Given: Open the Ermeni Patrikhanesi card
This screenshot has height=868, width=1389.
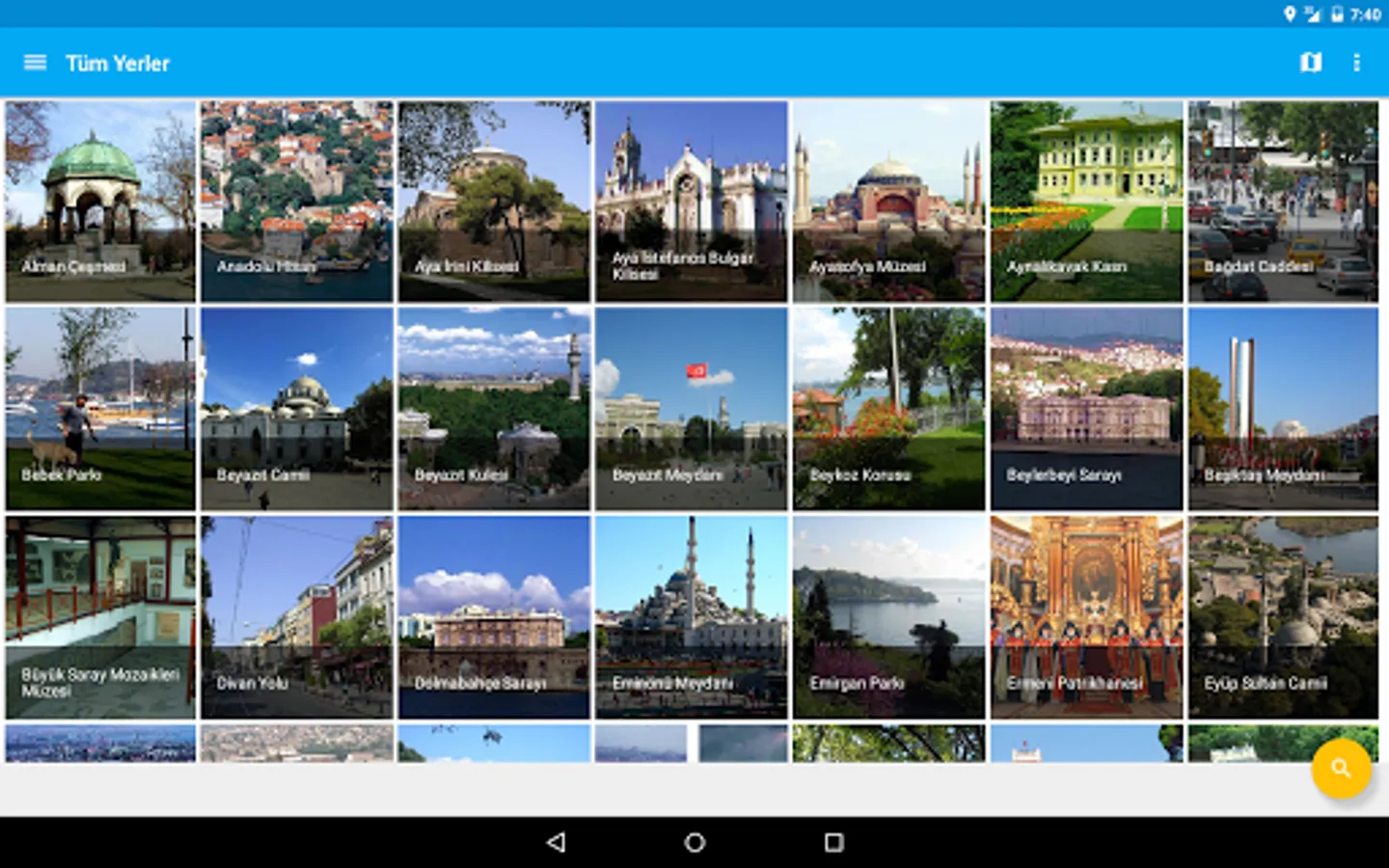Looking at the screenshot, I should pos(1086,617).
